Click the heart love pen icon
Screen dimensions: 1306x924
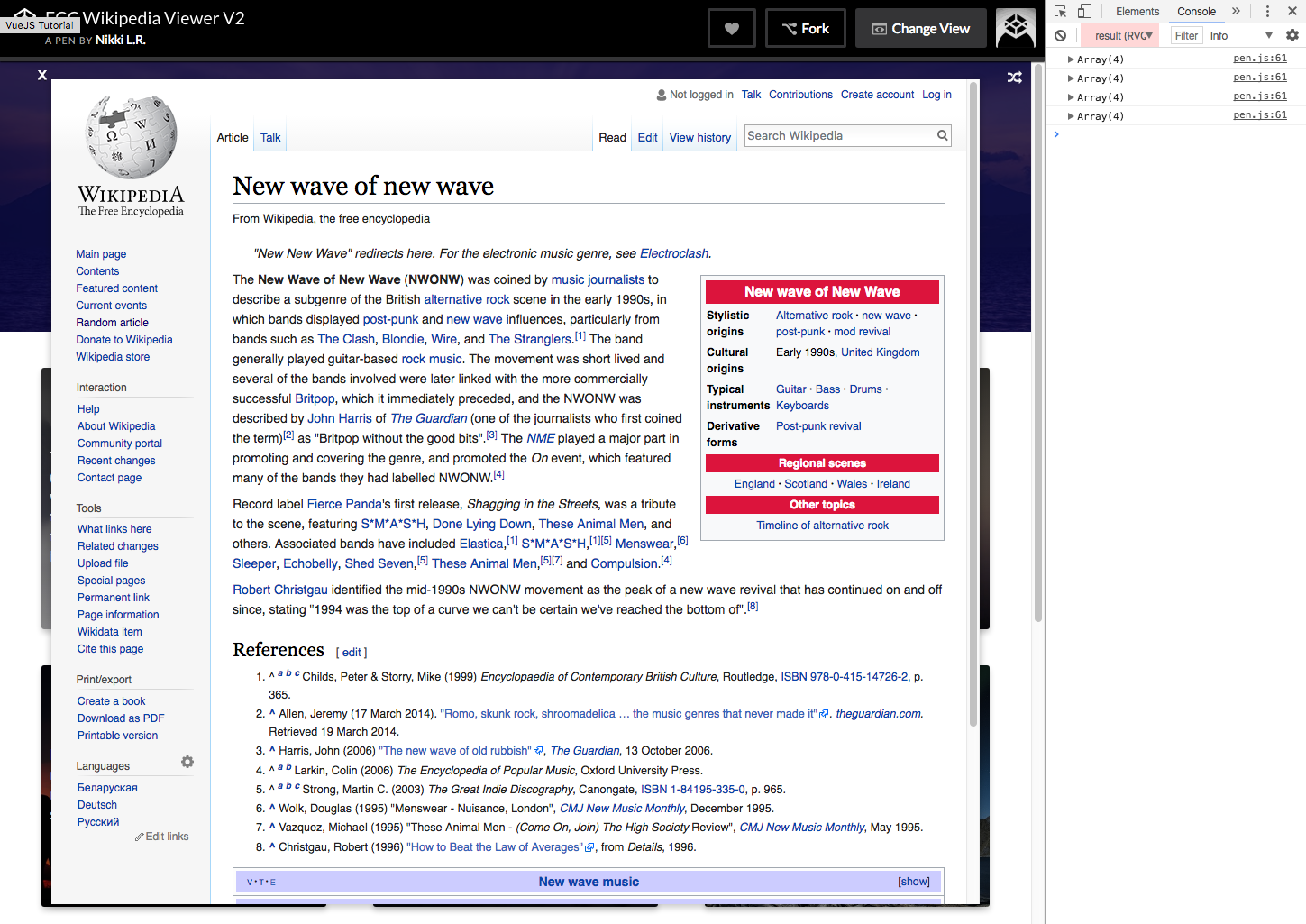coord(731,29)
